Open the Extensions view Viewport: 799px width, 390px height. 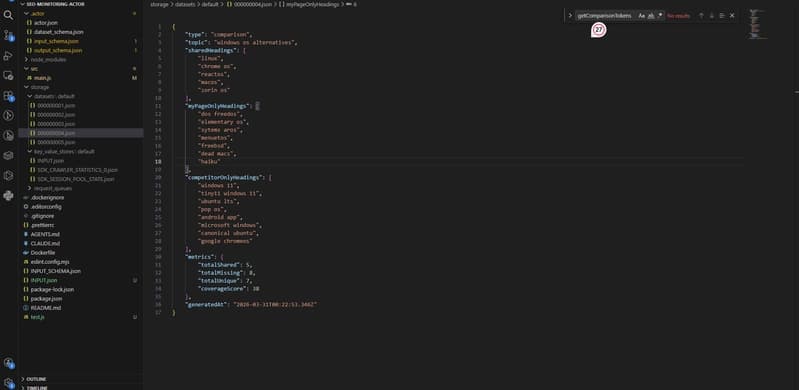point(8,95)
